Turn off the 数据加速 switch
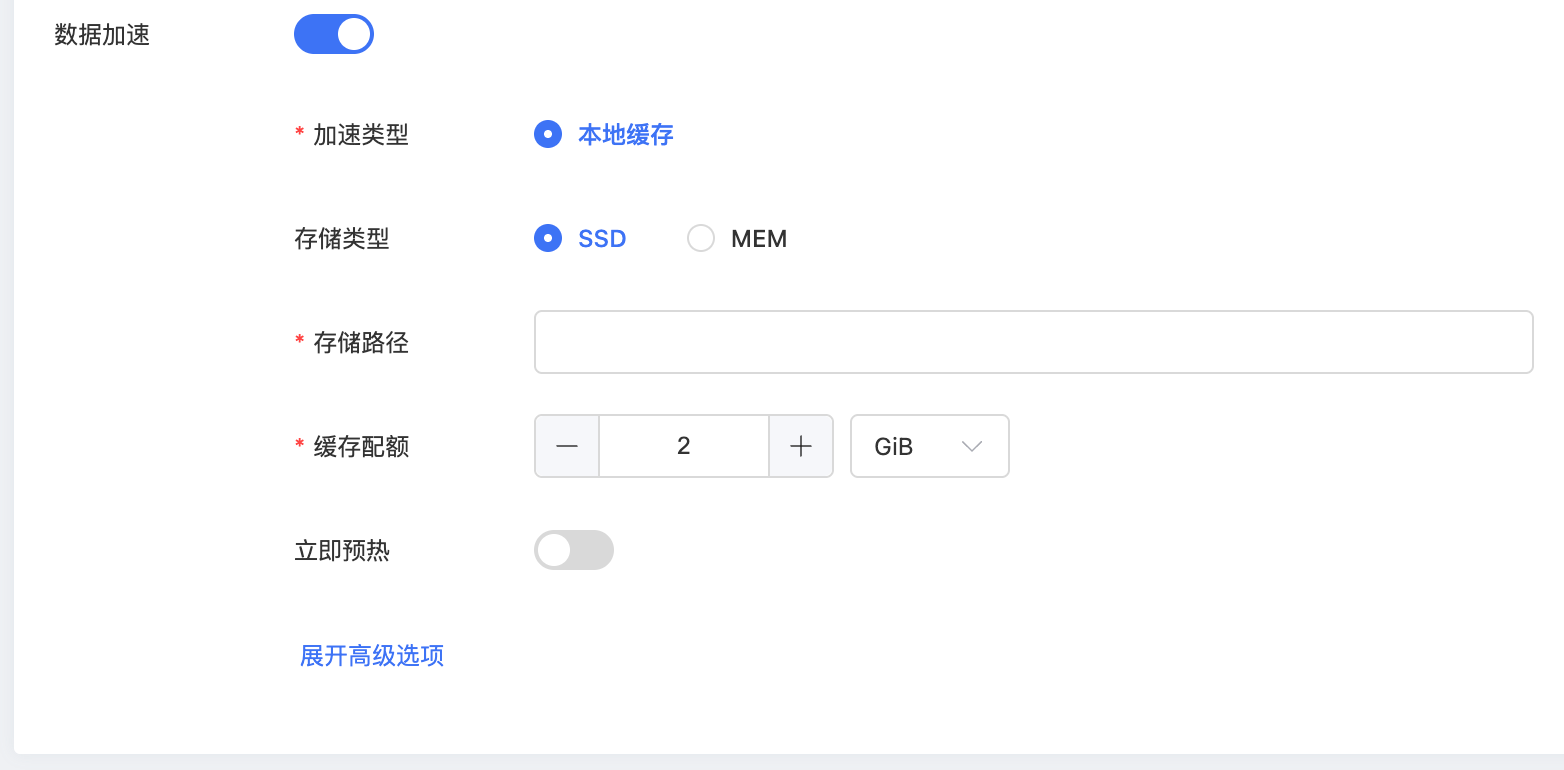 click(334, 34)
